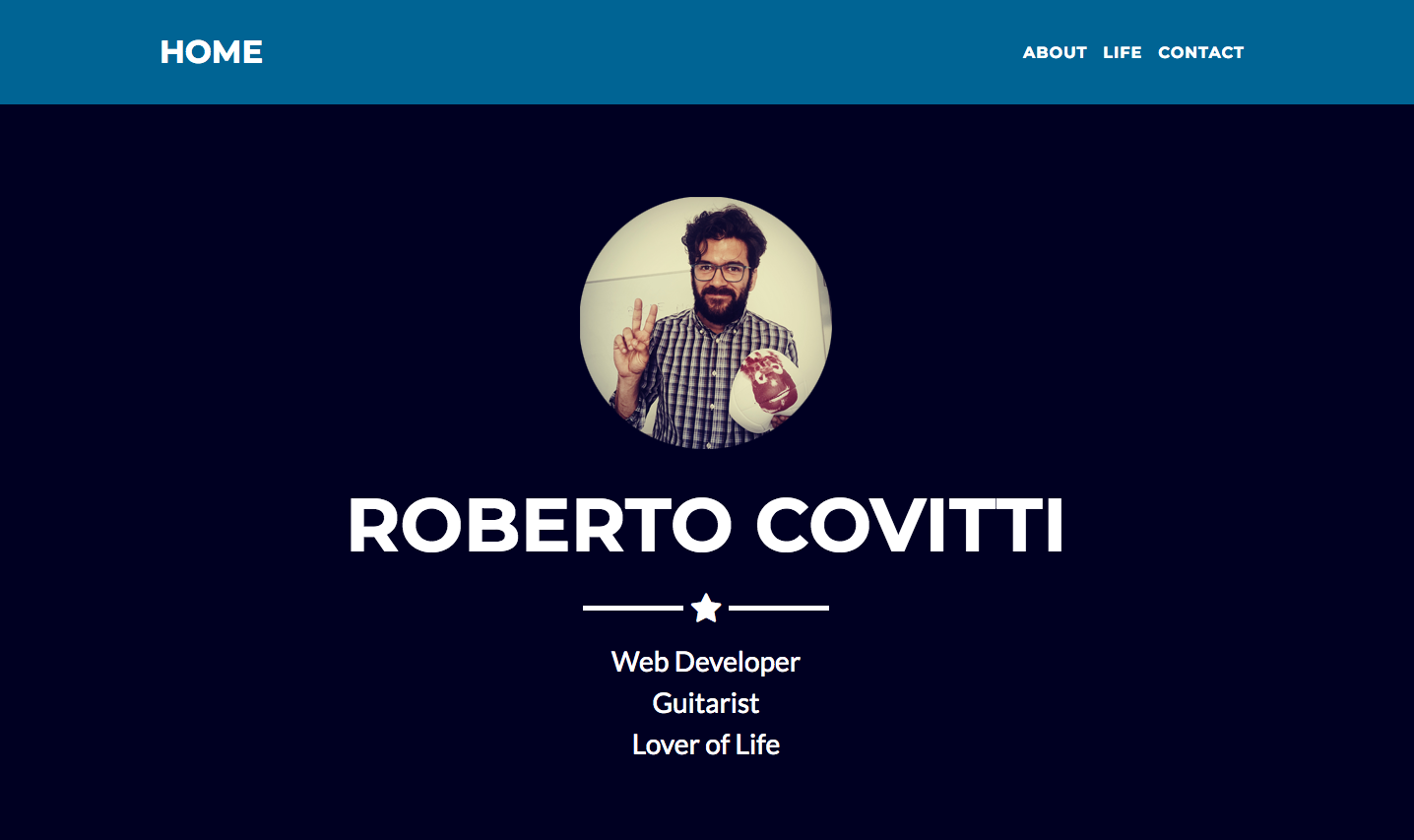
Task: Click the Lover of Life subtitle
Action: [705, 744]
